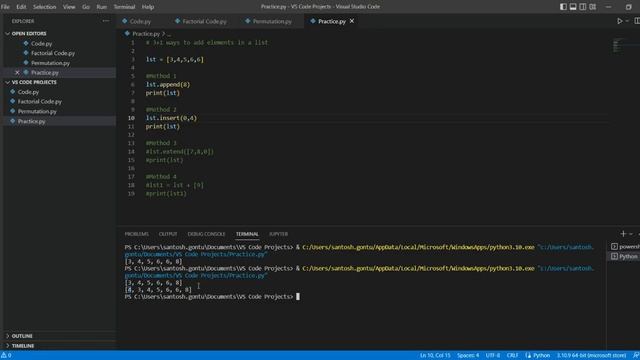Switch to Output panel tab

coord(168,234)
